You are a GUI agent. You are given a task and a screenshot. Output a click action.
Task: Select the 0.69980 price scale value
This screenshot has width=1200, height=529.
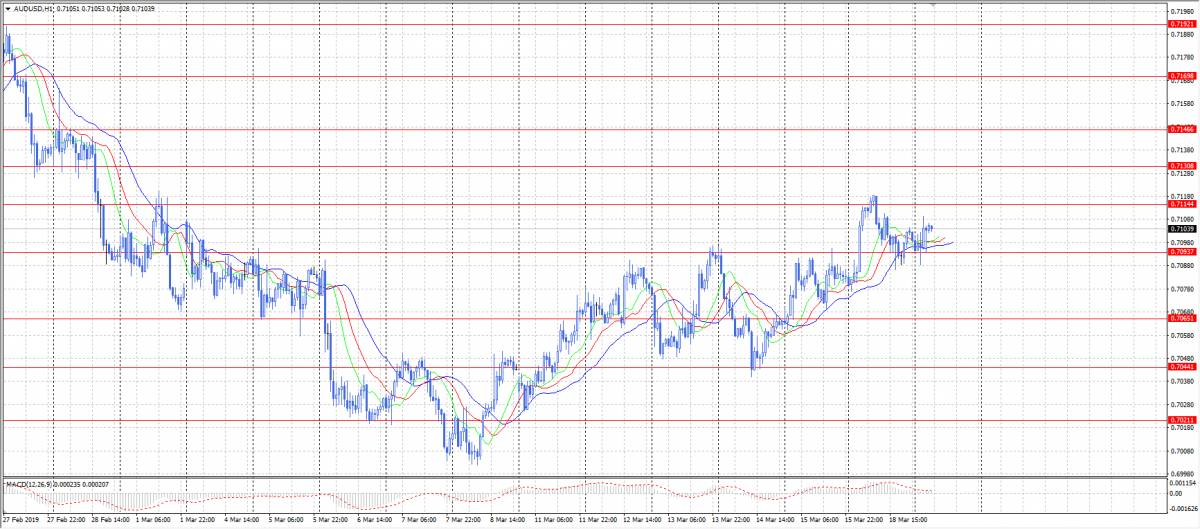click(1182, 474)
